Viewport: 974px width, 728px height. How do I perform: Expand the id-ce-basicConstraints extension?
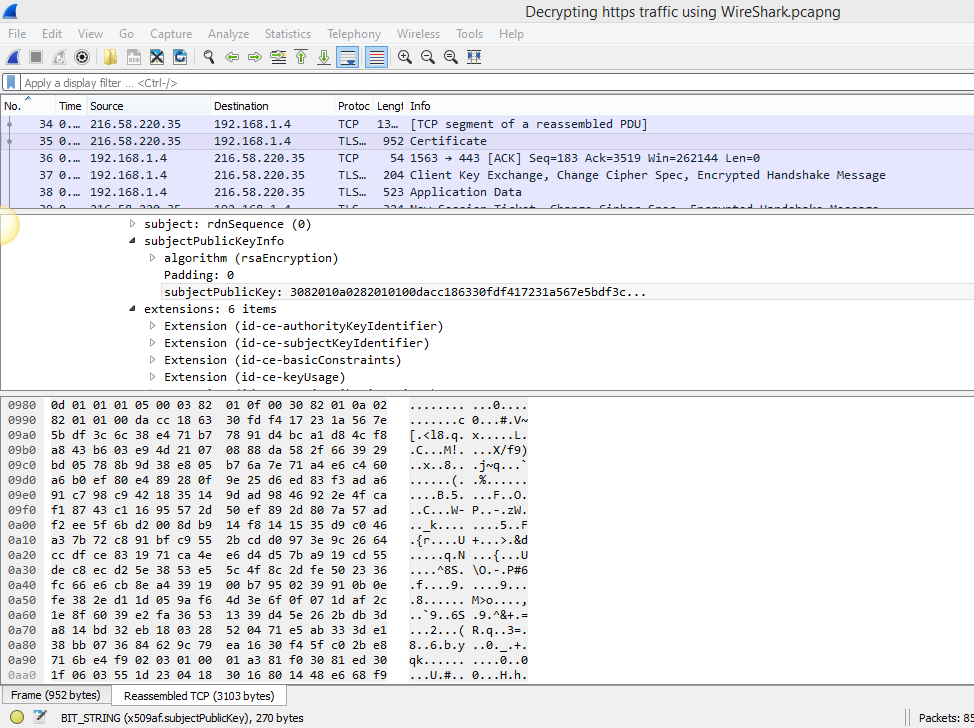[152, 360]
